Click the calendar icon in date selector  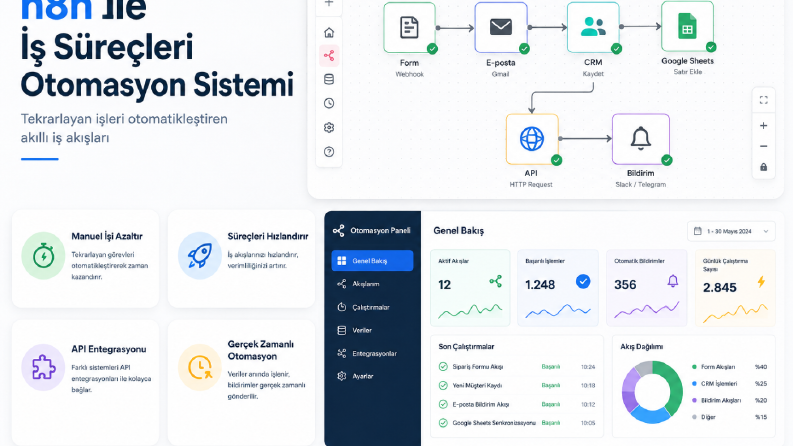698,231
